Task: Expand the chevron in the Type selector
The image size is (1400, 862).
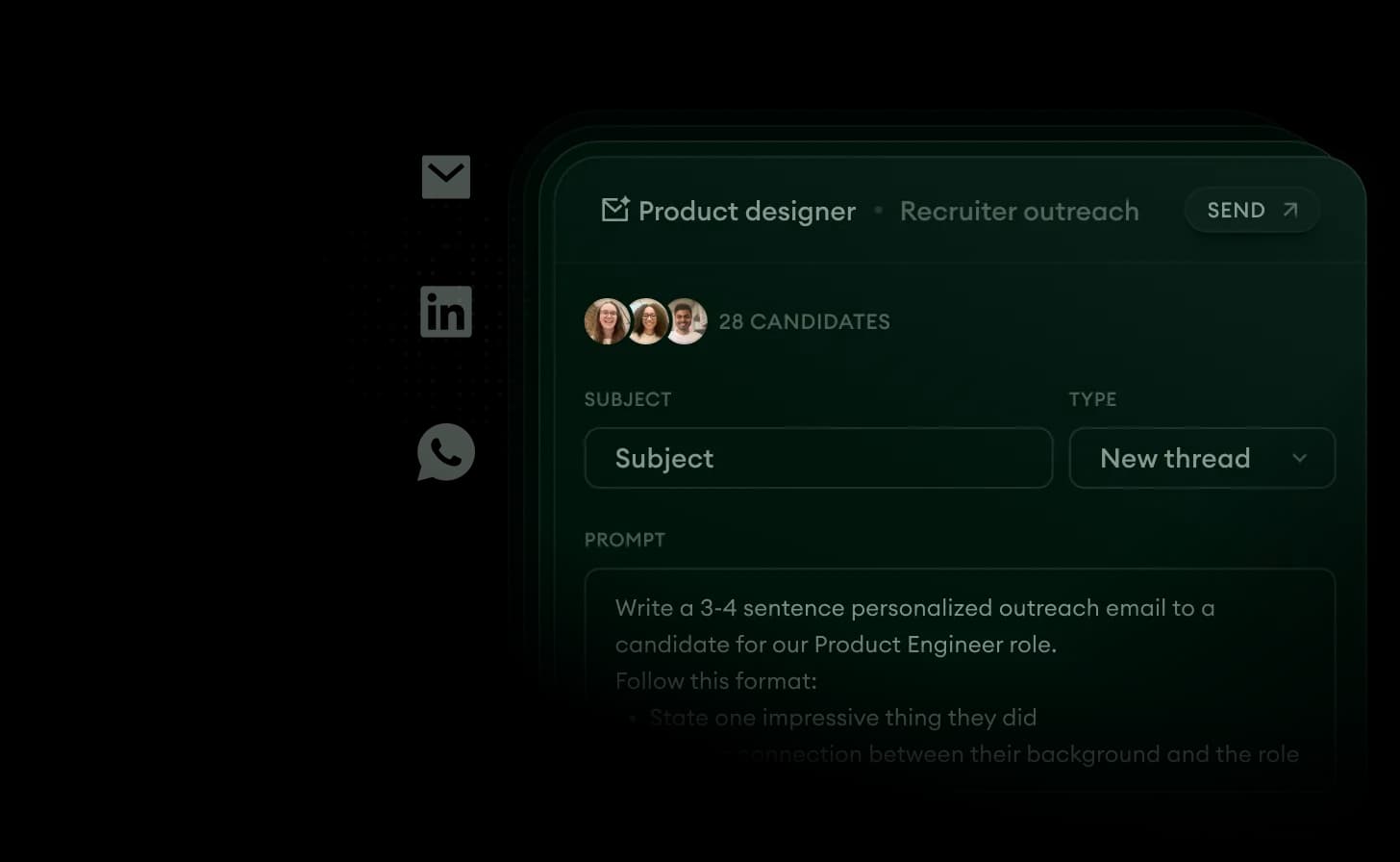Action: pos(1300,458)
